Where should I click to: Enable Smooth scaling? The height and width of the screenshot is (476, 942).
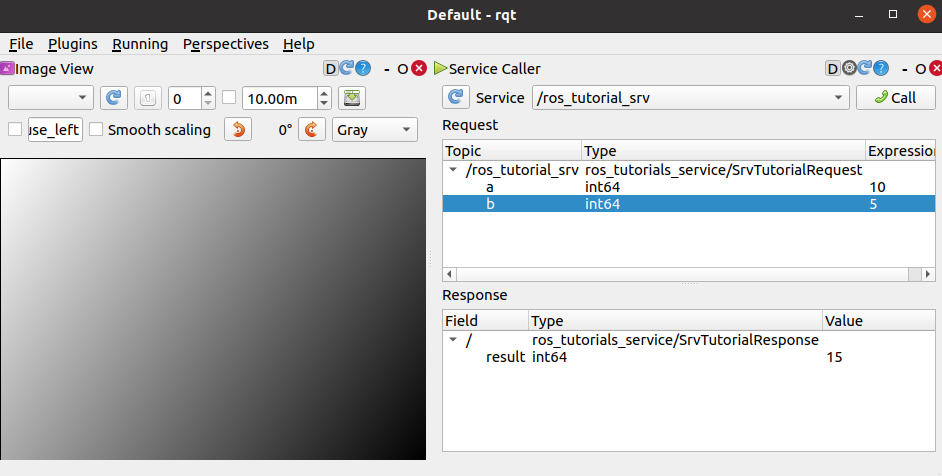click(96, 129)
